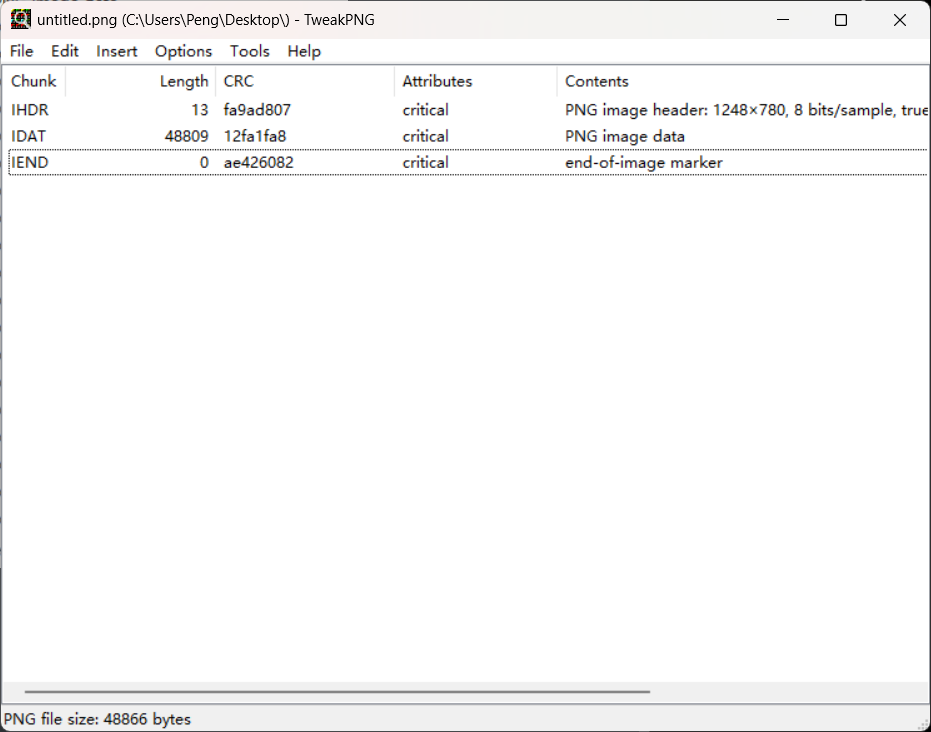Click the IDAT length value 48809
Viewport: 931px width, 732px height.
[186, 136]
